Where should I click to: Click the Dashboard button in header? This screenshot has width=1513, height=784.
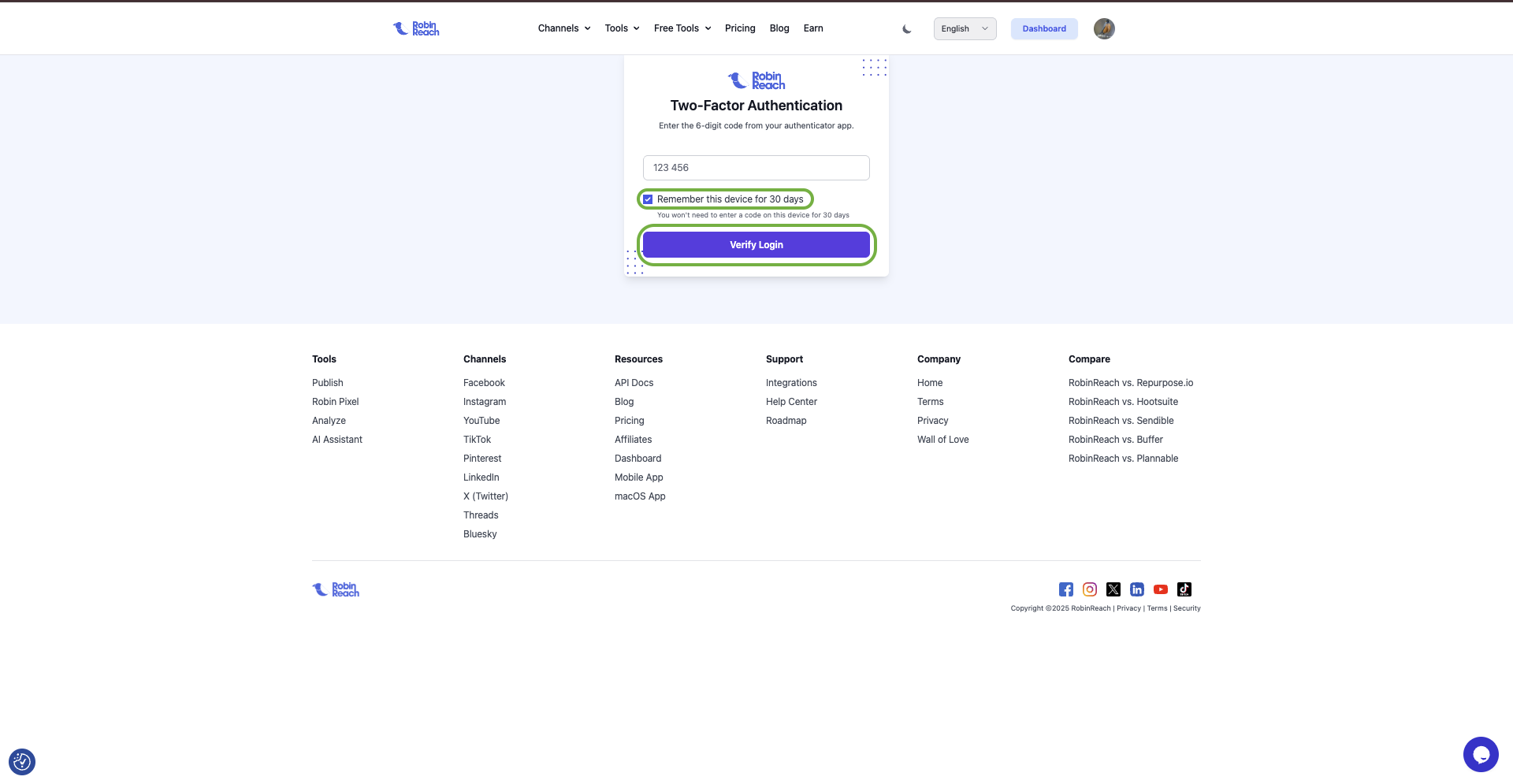[x=1044, y=28]
